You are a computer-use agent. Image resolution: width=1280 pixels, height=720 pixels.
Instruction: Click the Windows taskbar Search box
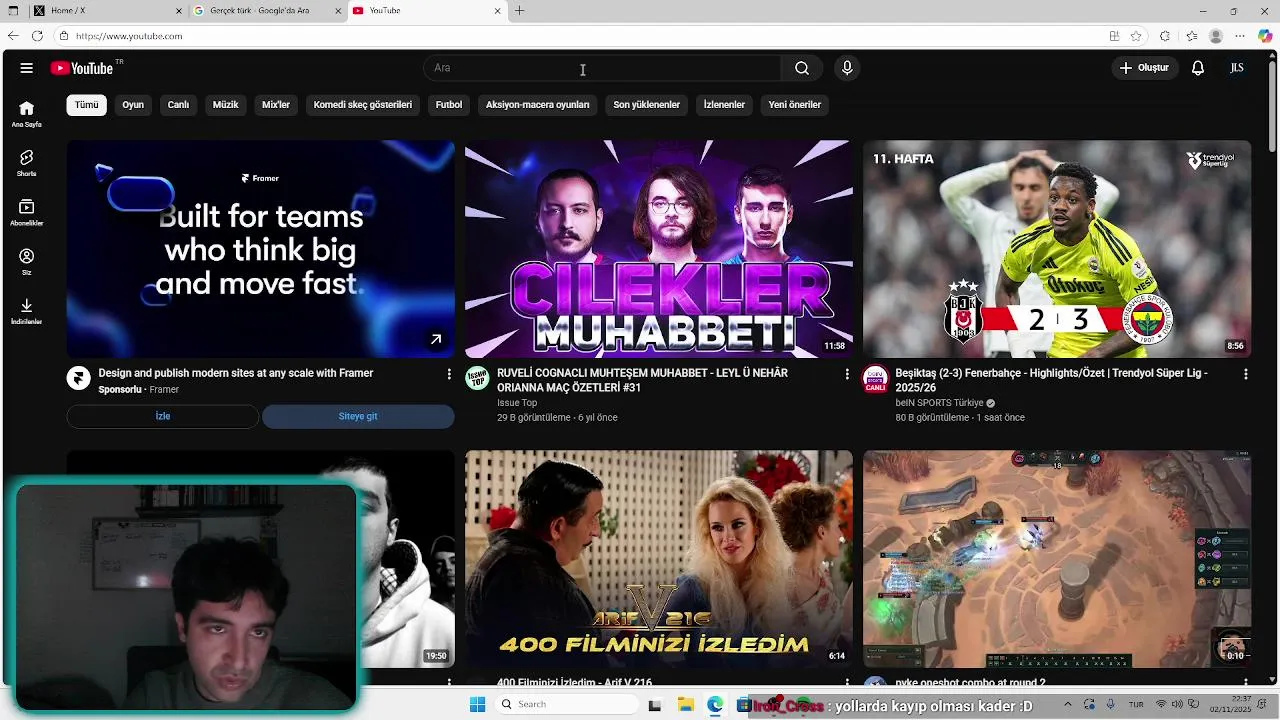(566, 705)
